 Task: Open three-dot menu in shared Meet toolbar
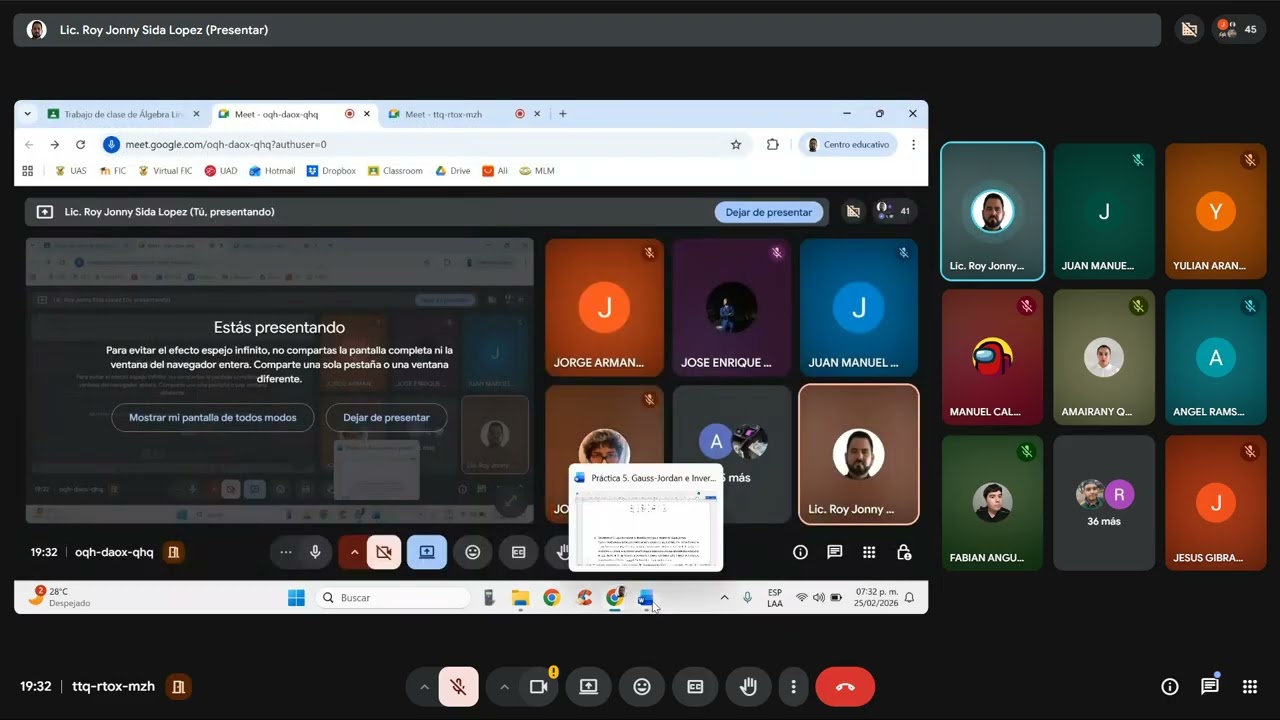click(286, 552)
